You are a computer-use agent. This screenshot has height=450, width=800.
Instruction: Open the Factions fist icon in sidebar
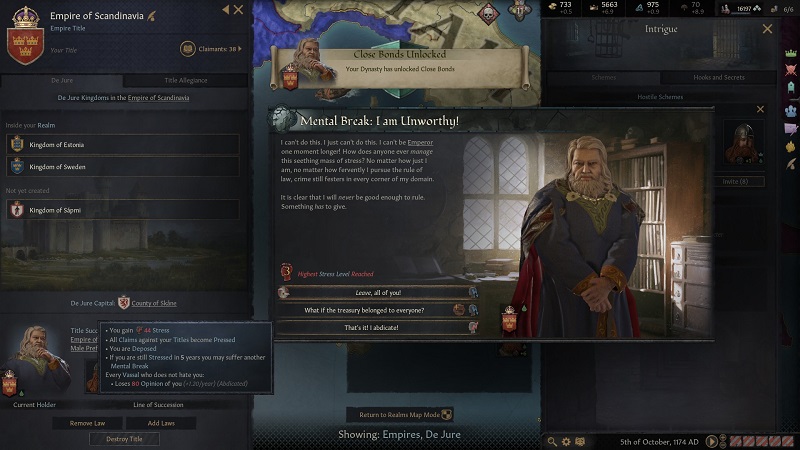coord(790,147)
